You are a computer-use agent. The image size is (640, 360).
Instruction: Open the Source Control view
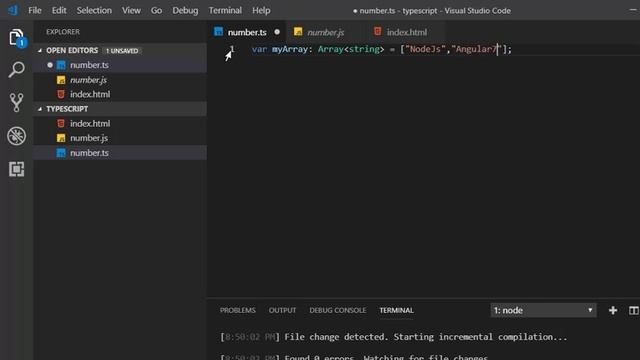pyautogui.click(x=16, y=102)
